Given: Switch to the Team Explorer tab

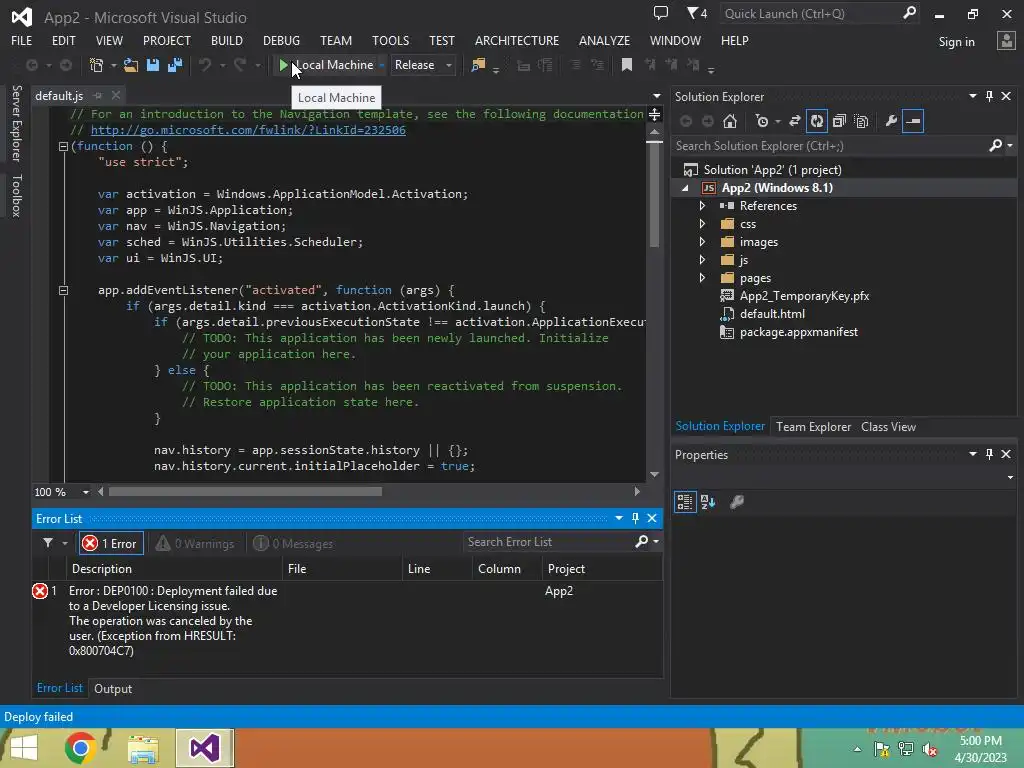Looking at the screenshot, I should pyautogui.click(x=813, y=426).
